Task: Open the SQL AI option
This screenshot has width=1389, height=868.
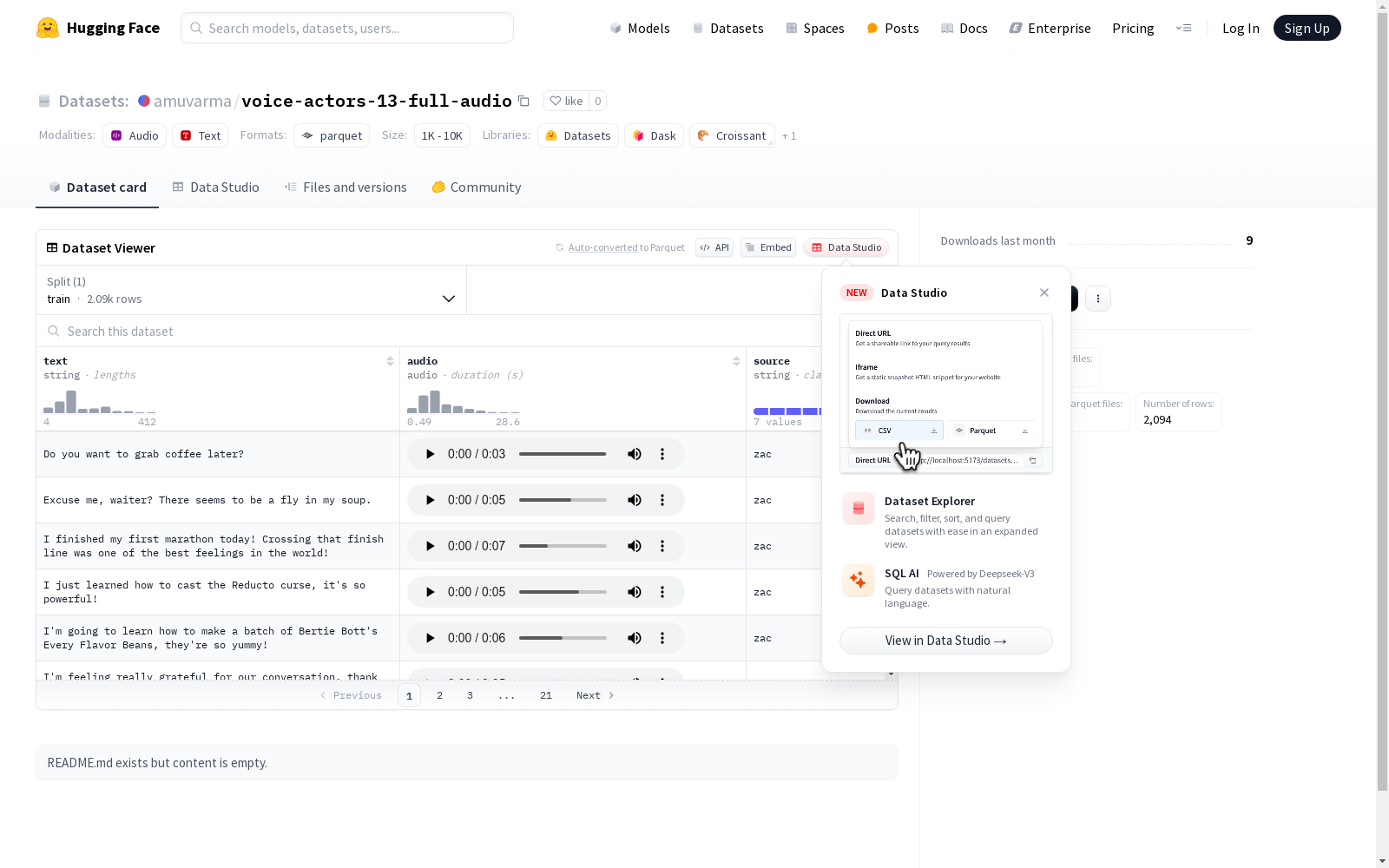Action: [x=946, y=587]
